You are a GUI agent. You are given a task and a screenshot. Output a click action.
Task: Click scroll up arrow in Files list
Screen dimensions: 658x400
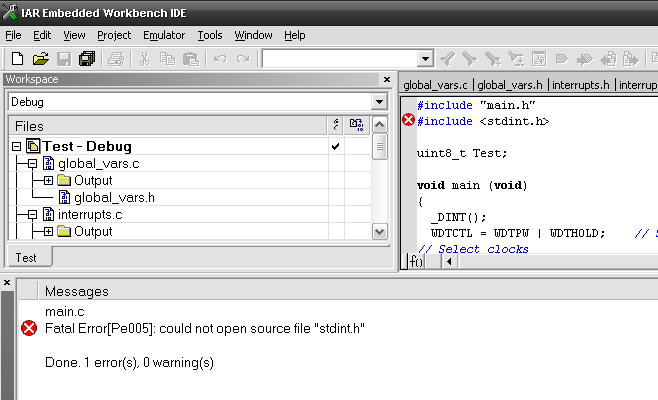coord(379,125)
